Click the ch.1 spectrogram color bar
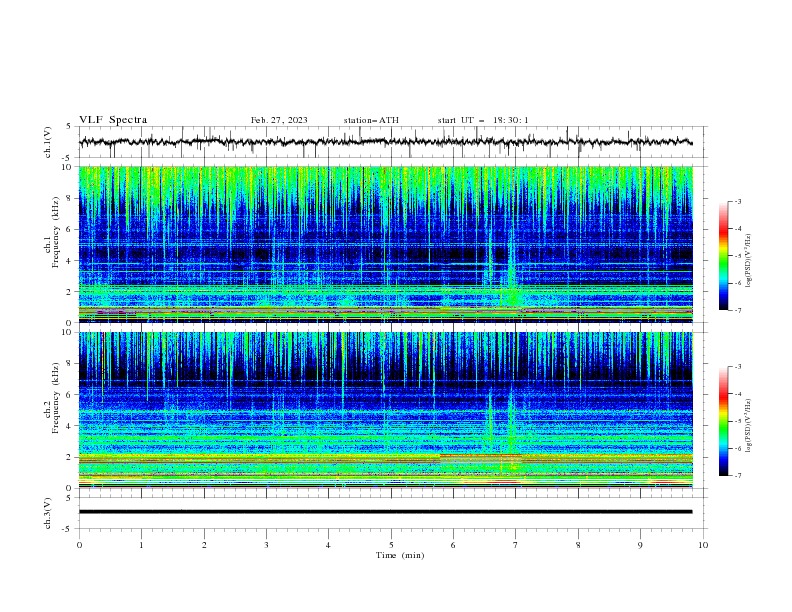The image size is (792, 612). coord(723,256)
